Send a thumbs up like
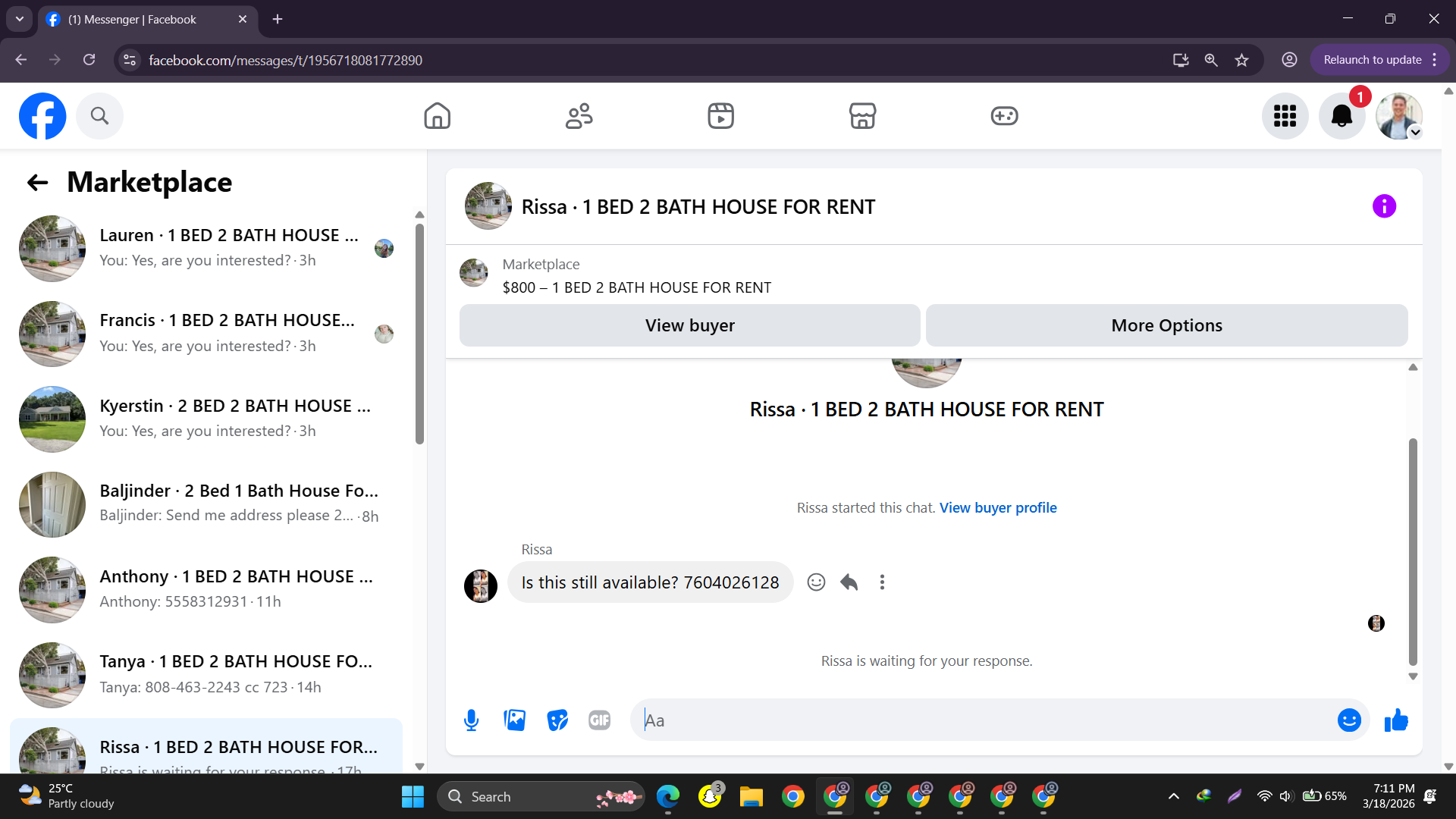 [x=1395, y=720]
